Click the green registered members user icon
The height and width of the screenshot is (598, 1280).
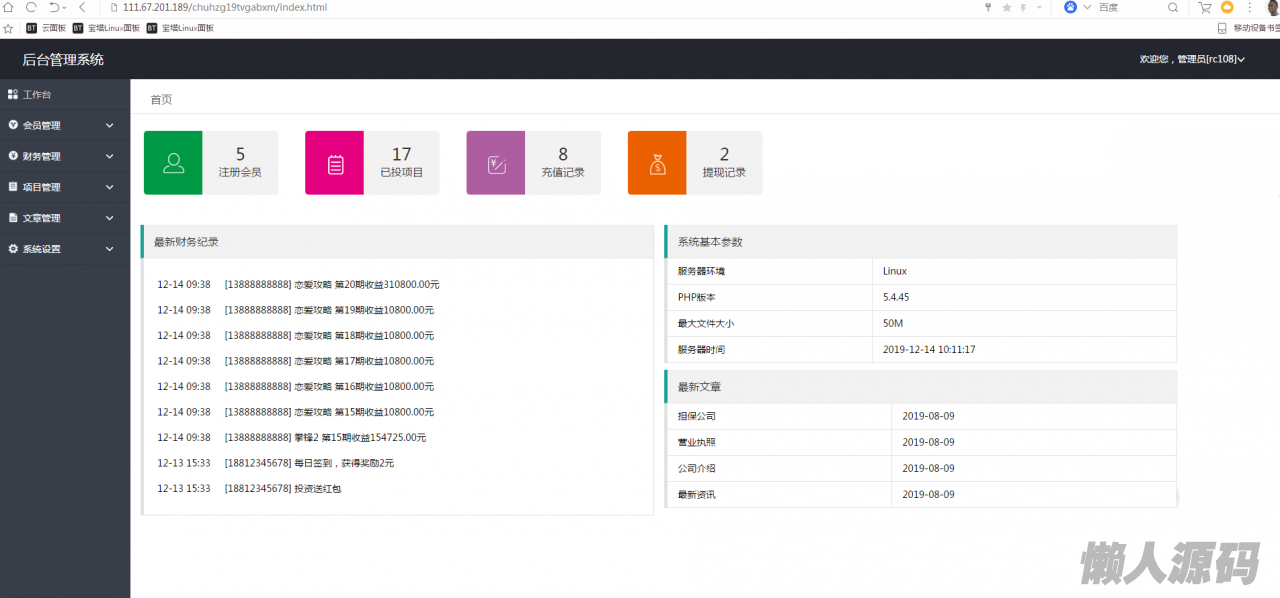(173, 163)
